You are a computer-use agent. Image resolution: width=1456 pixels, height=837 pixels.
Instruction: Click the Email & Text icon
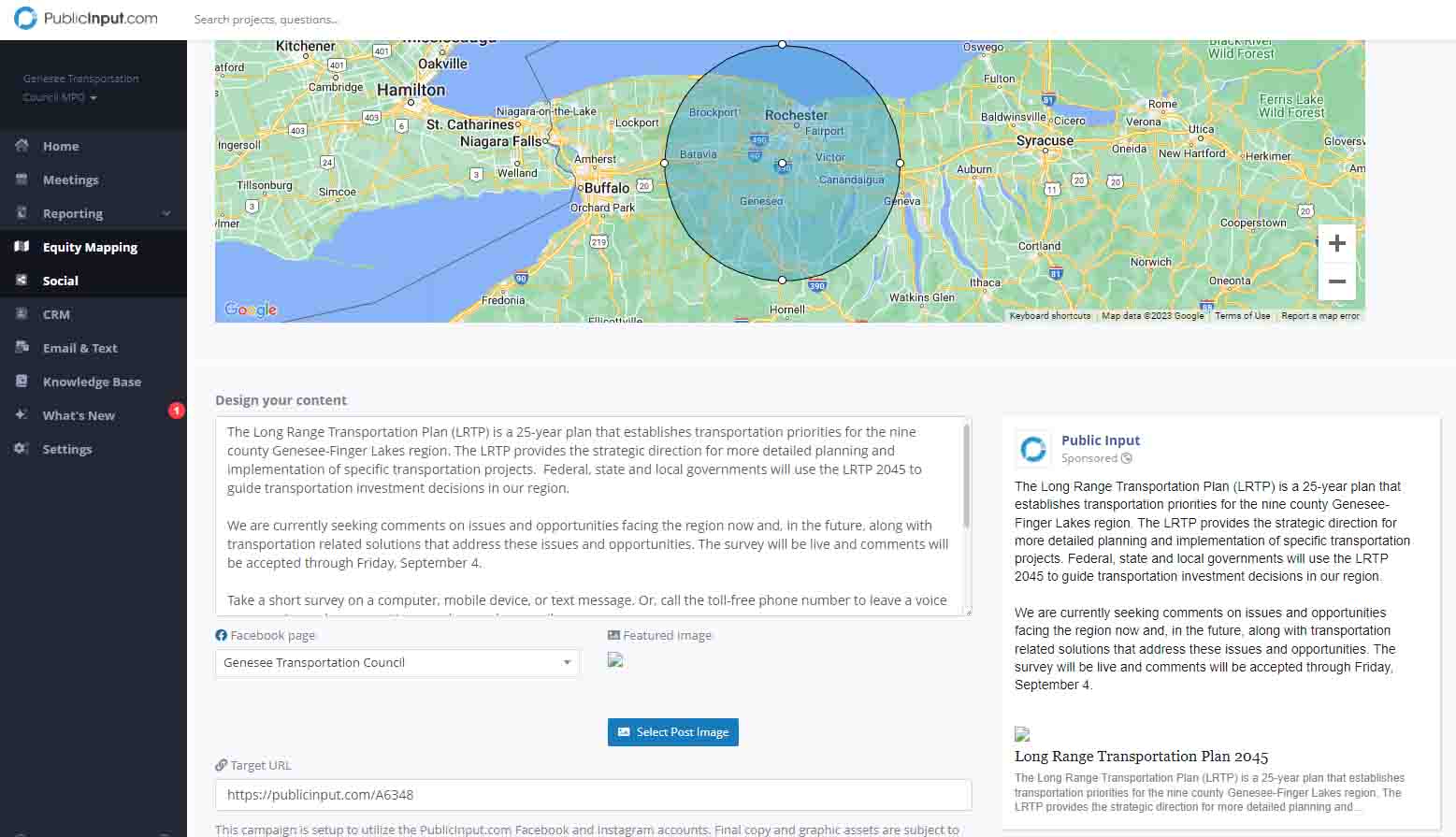pyautogui.click(x=22, y=348)
